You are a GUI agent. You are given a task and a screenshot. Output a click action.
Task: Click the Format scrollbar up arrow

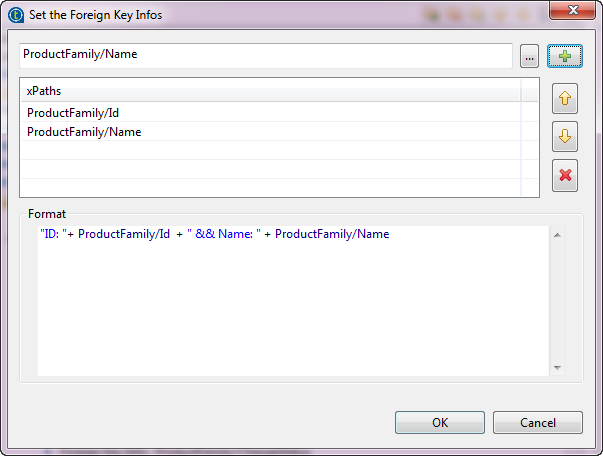(x=557, y=235)
